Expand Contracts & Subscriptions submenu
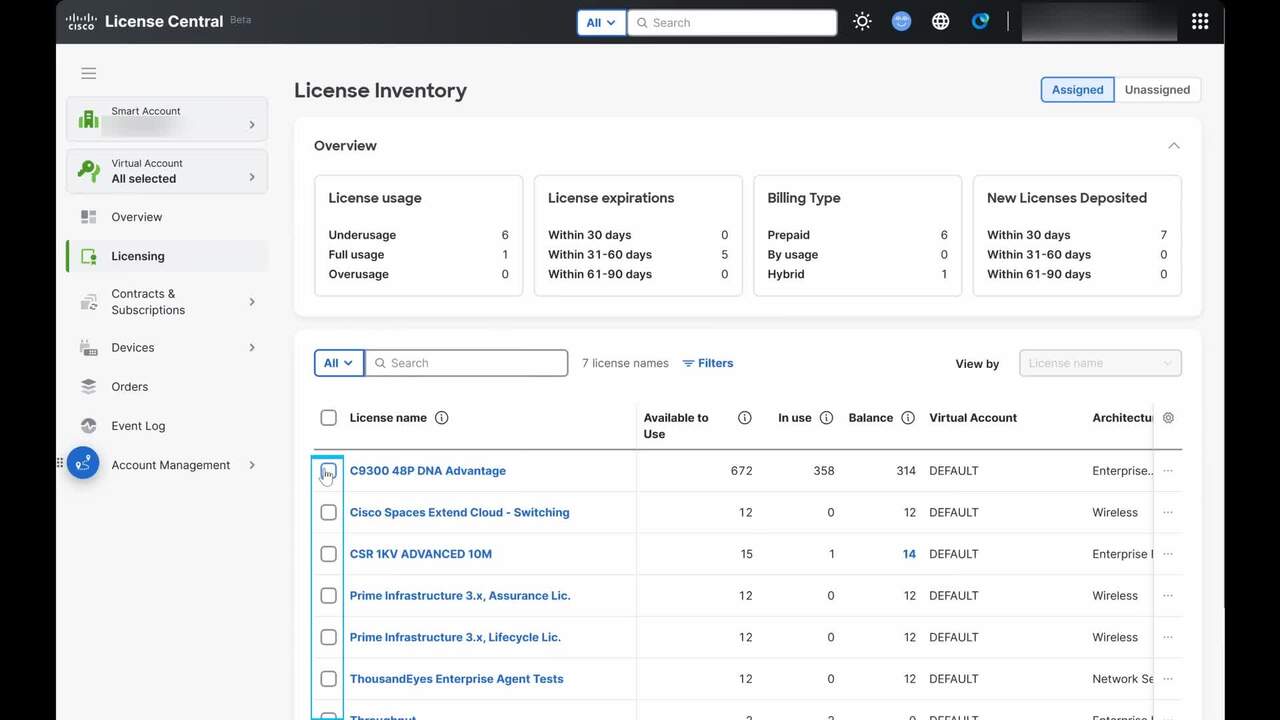The width and height of the screenshot is (1280, 720). click(252, 302)
